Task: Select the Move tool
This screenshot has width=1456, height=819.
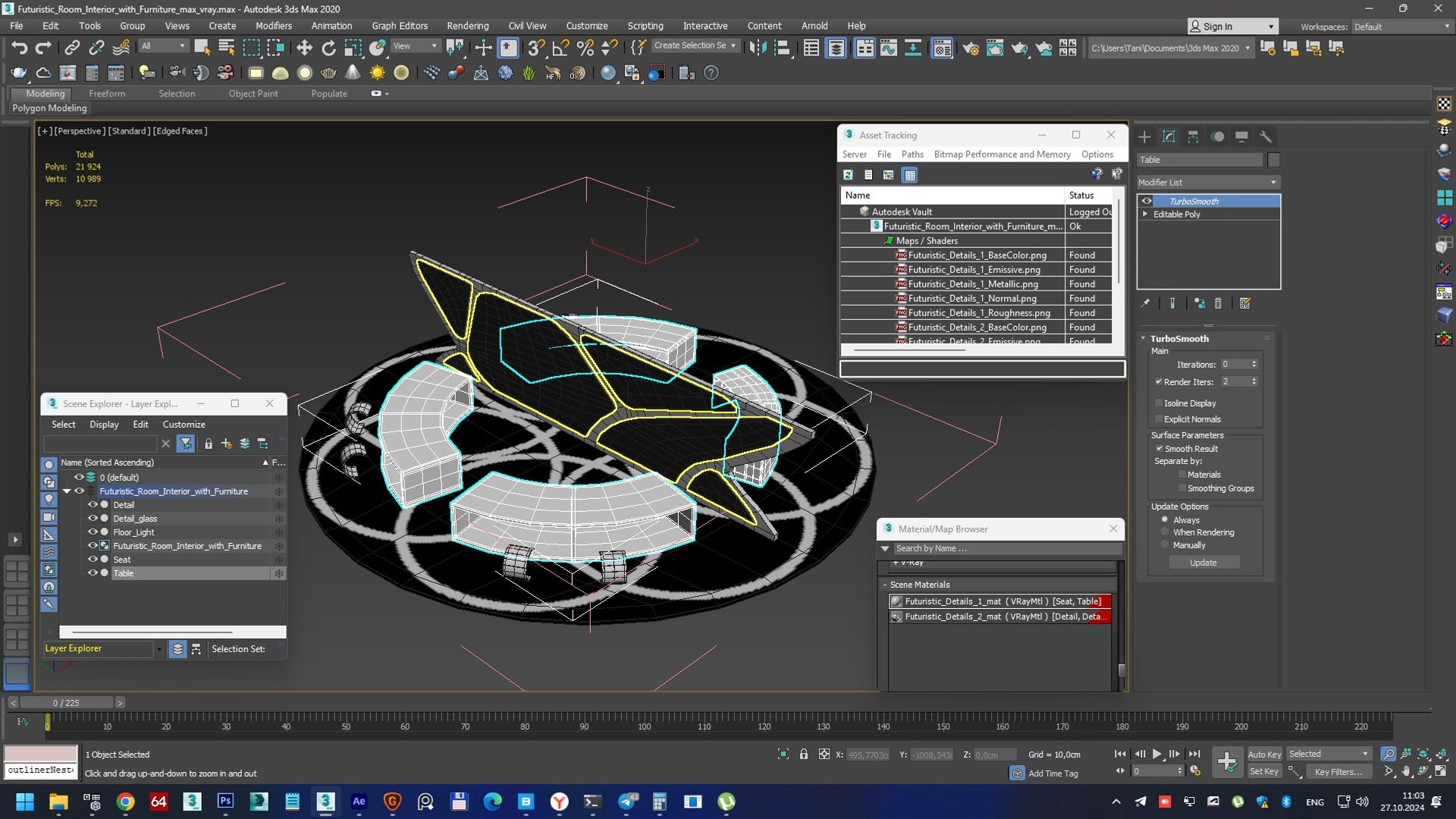Action: pos(304,48)
